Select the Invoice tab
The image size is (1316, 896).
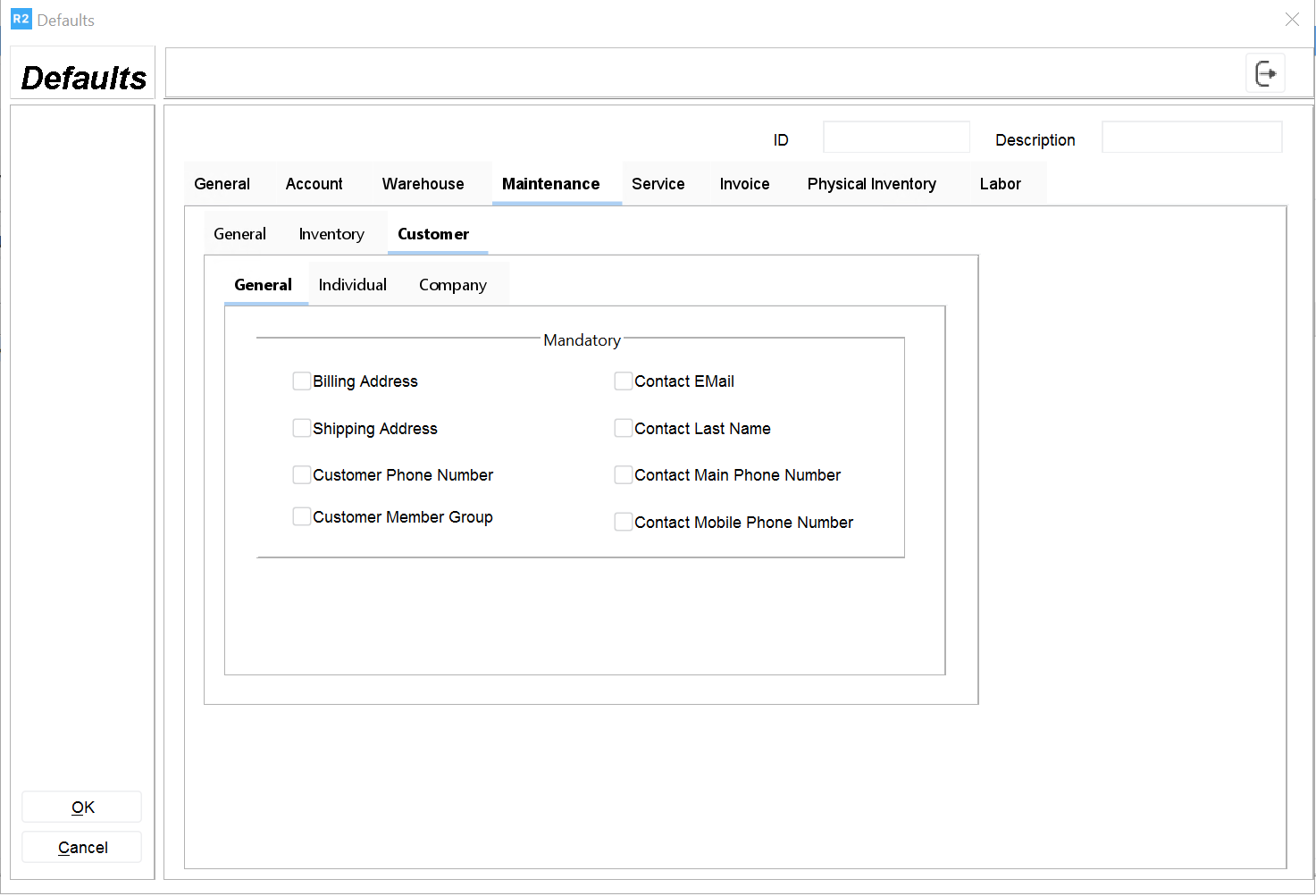pyautogui.click(x=744, y=184)
